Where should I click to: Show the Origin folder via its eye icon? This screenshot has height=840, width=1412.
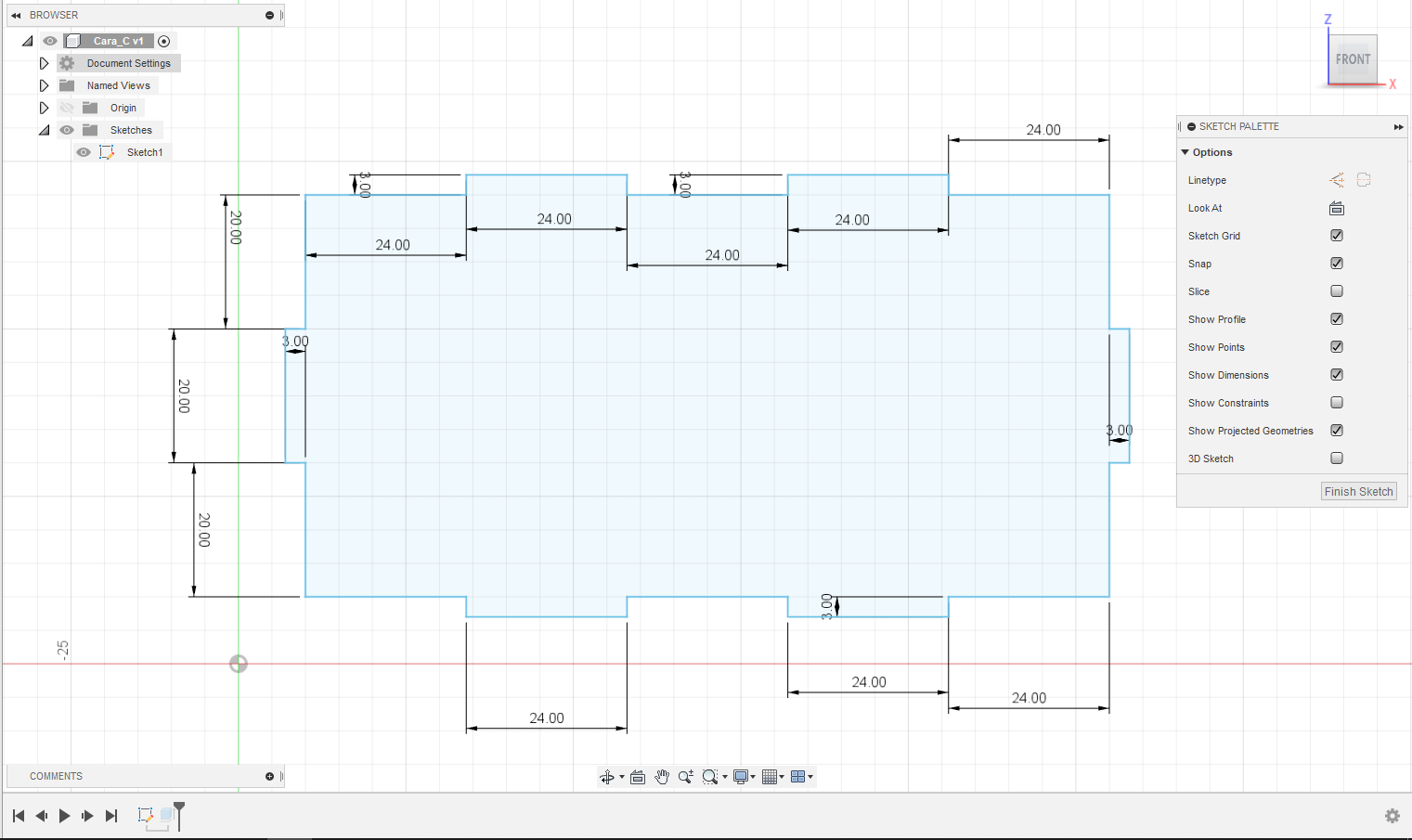tap(67, 108)
